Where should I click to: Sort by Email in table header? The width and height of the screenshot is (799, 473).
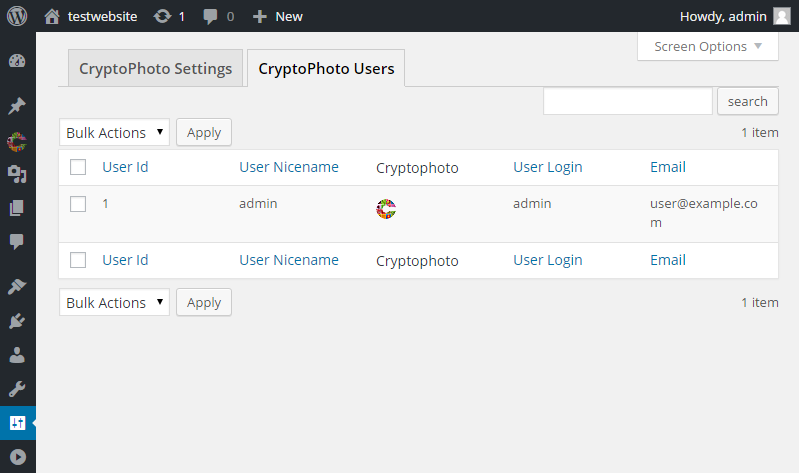click(668, 167)
